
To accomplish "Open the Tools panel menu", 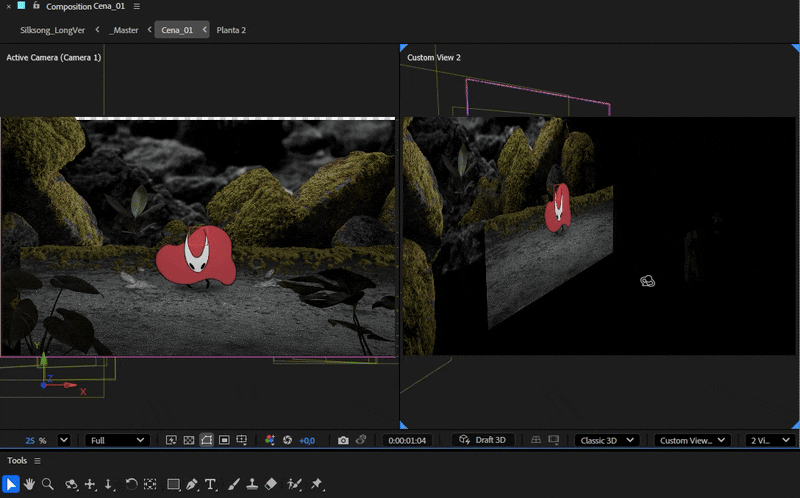I will (x=37, y=461).
